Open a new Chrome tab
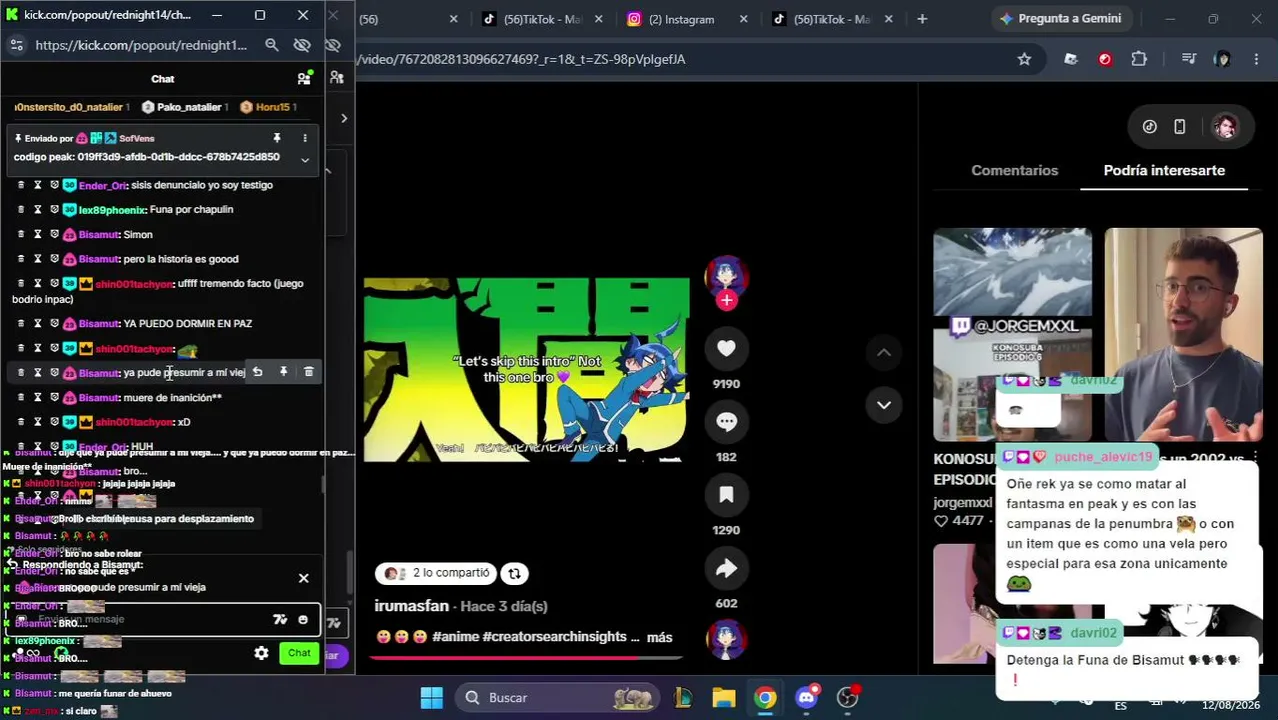 point(922,19)
